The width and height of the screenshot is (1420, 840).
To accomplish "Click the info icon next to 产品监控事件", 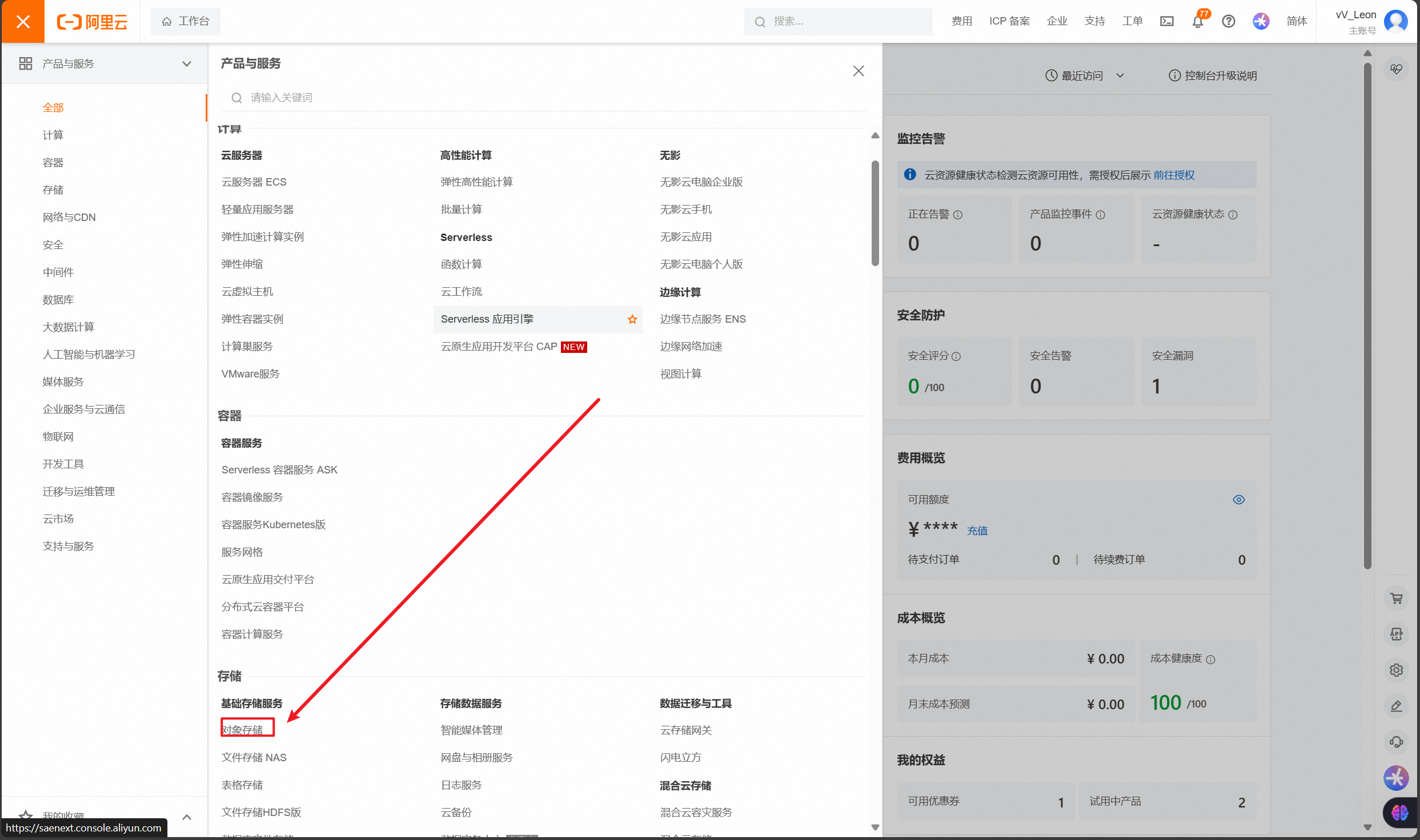I will (x=1101, y=215).
